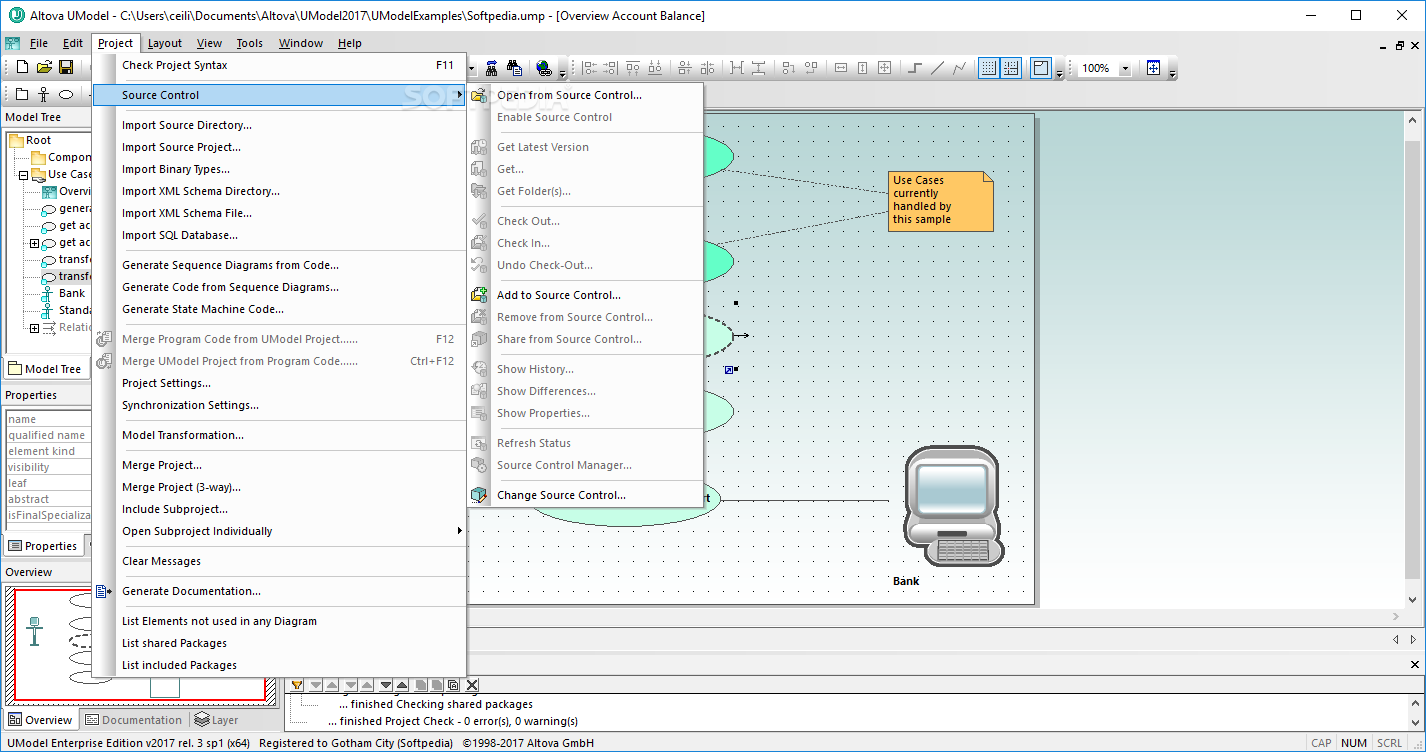Select the Overview bottom tab

[40, 720]
